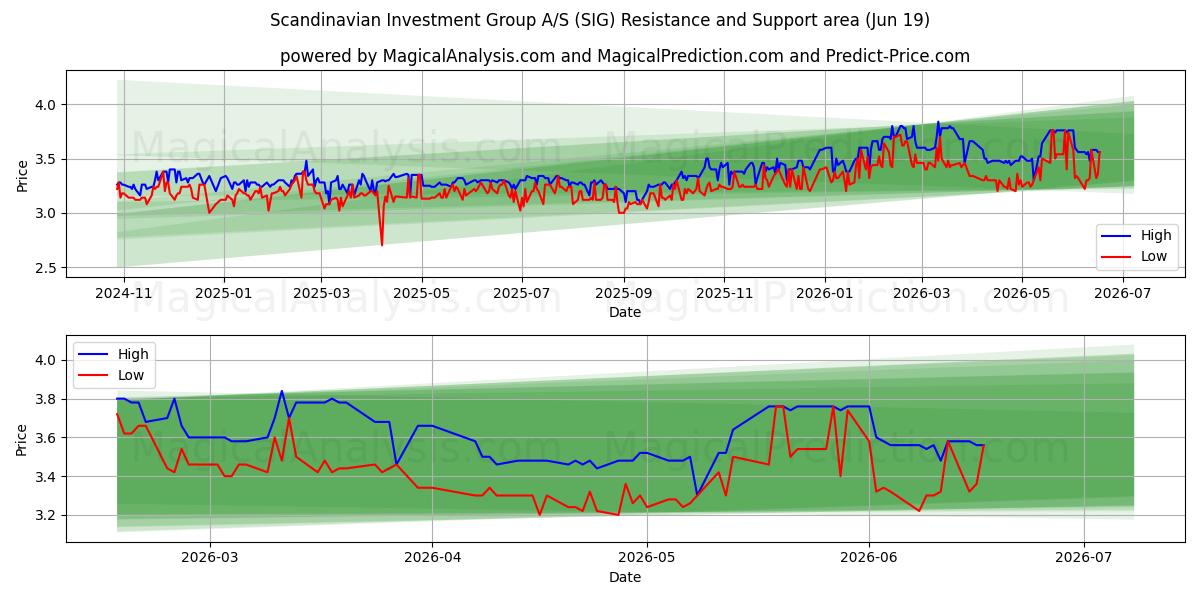Screen dimensions: 1200x600
Task: Click the bottom chart's 'Price' y-axis label
Action: pos(23,438)
